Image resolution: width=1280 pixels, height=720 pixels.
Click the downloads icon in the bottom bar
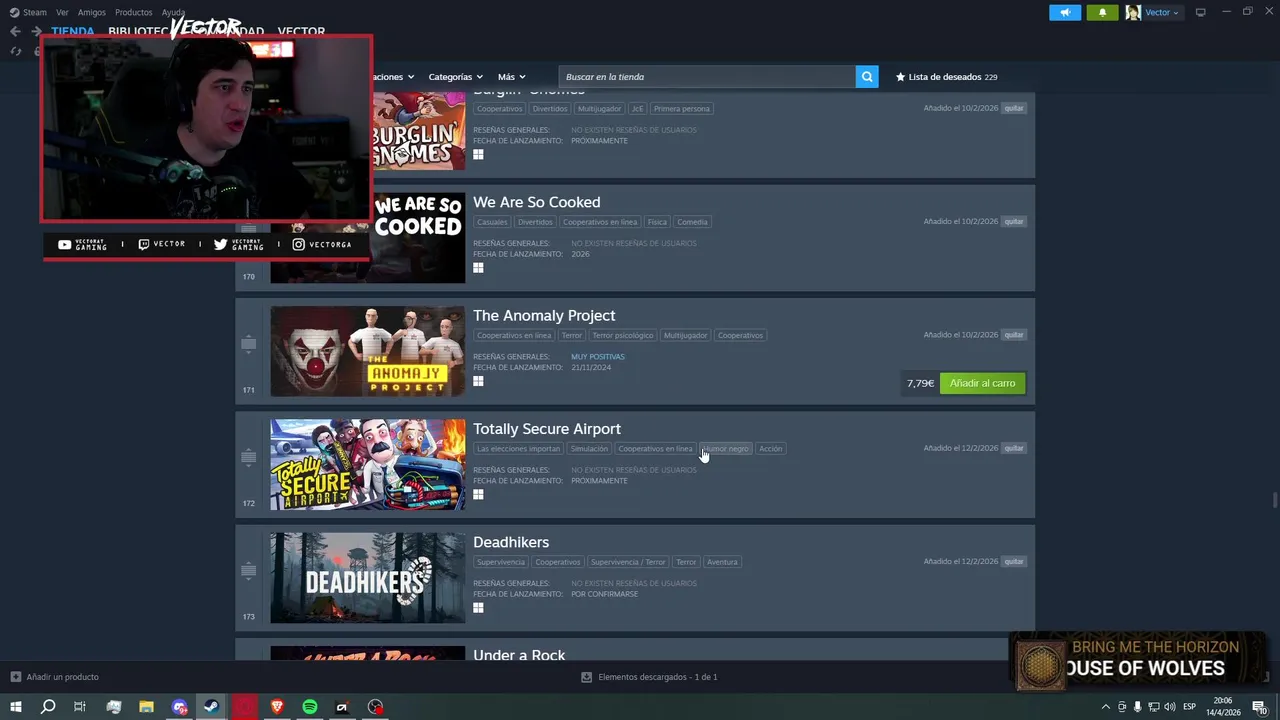pos(586,677)
